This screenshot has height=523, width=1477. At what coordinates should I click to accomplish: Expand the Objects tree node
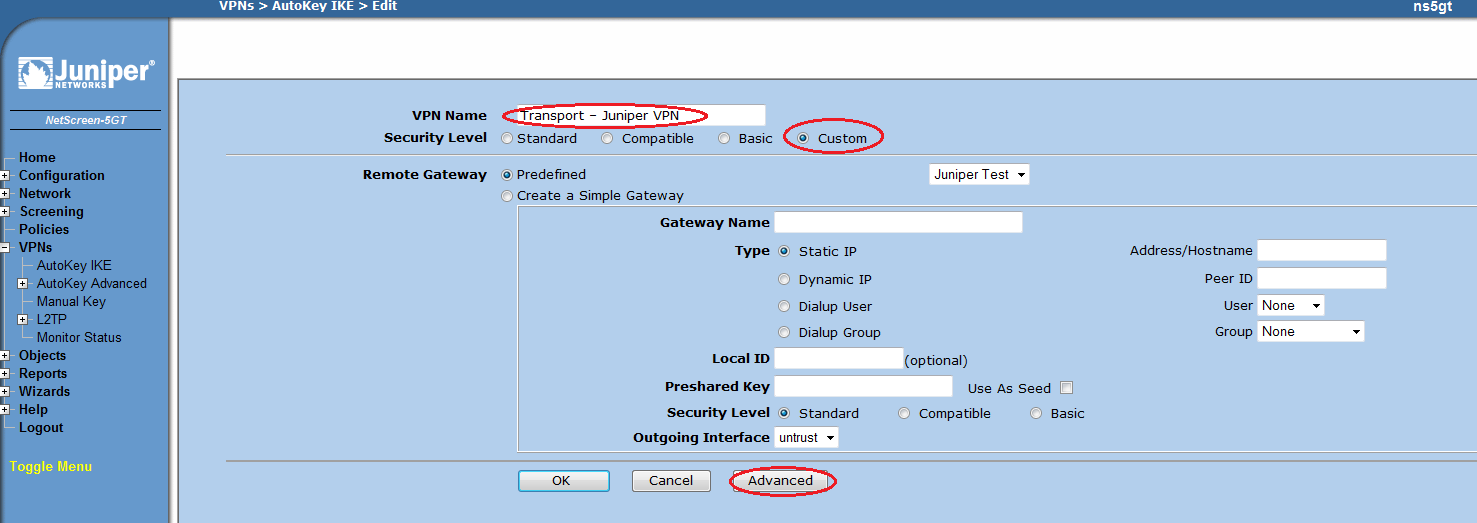tap(5, 356)
